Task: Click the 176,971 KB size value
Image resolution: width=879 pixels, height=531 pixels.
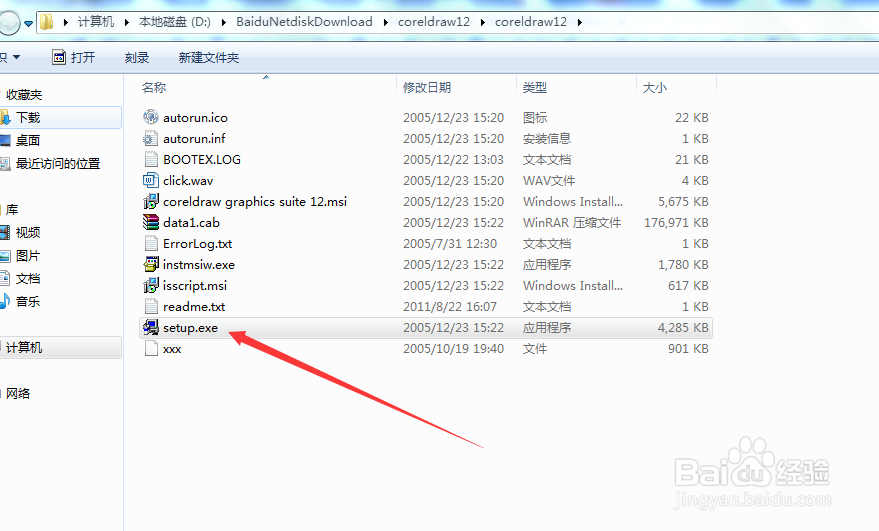Action: click(676, 223)
